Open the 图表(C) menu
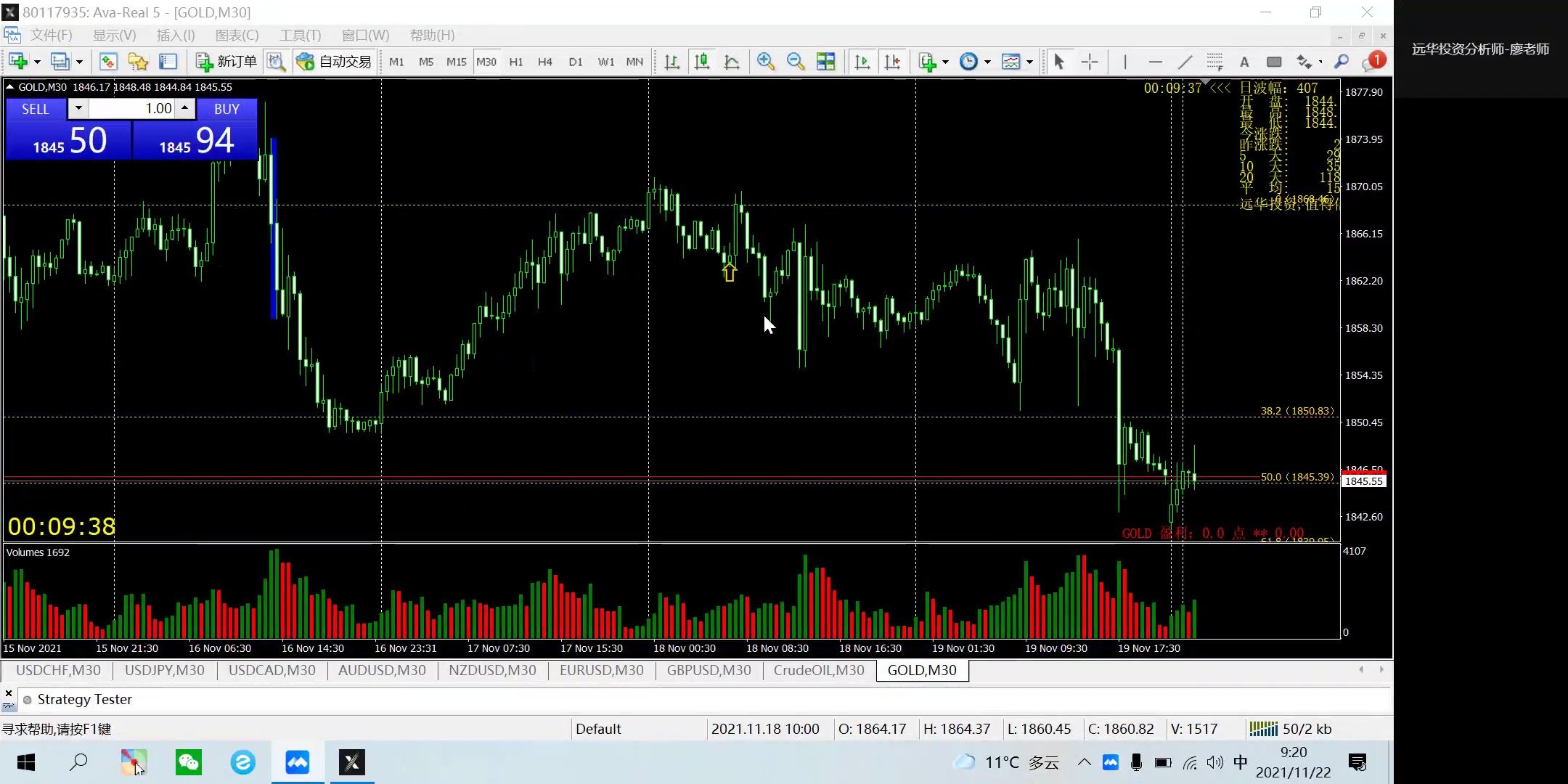 tap(237, 35)
